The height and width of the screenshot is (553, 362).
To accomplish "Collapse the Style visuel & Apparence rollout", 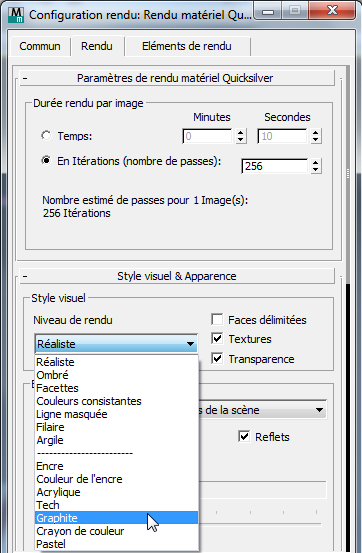I will tap(25, 276).
